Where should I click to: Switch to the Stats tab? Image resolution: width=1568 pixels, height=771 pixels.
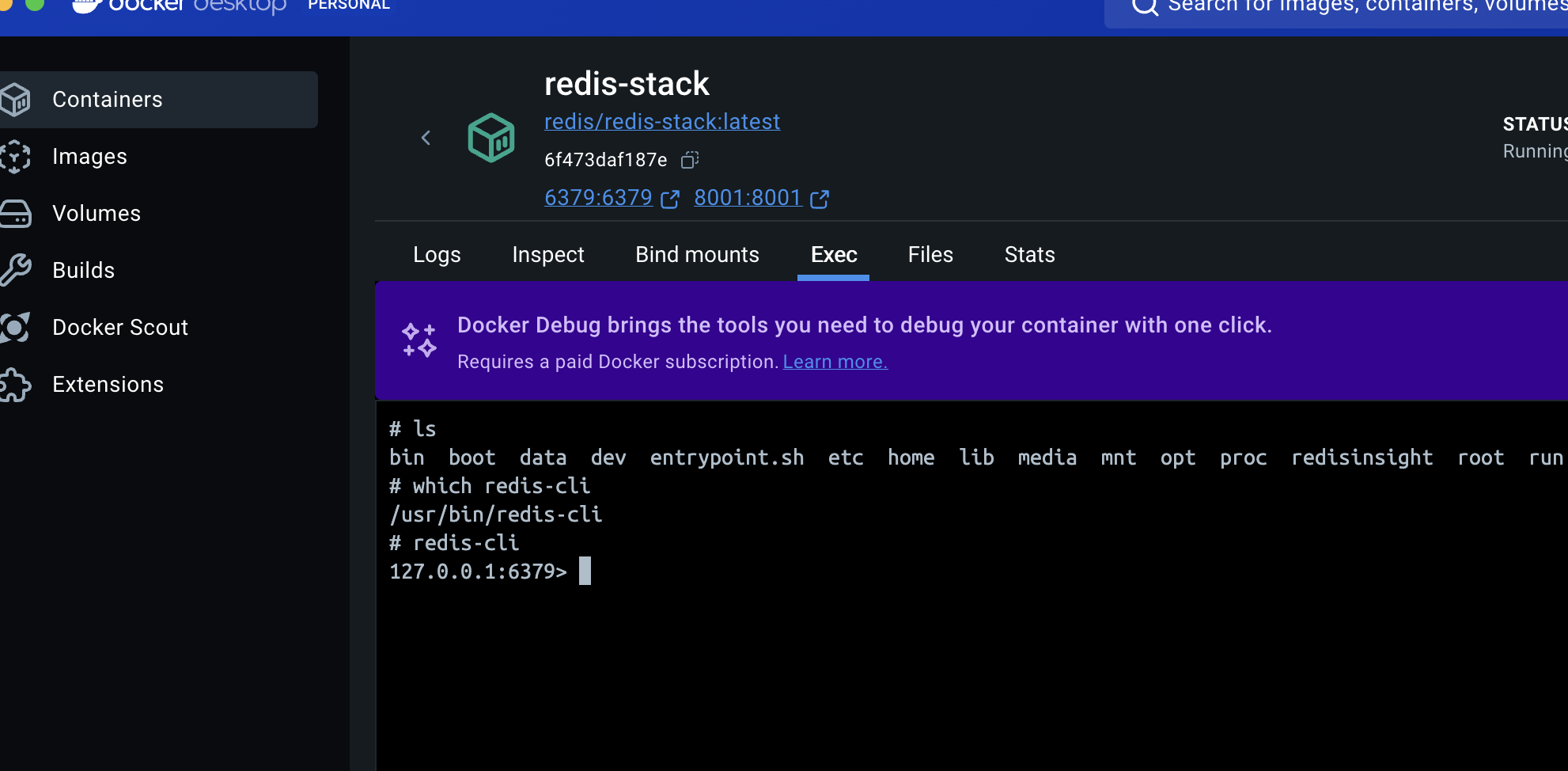click(1029, 255)
